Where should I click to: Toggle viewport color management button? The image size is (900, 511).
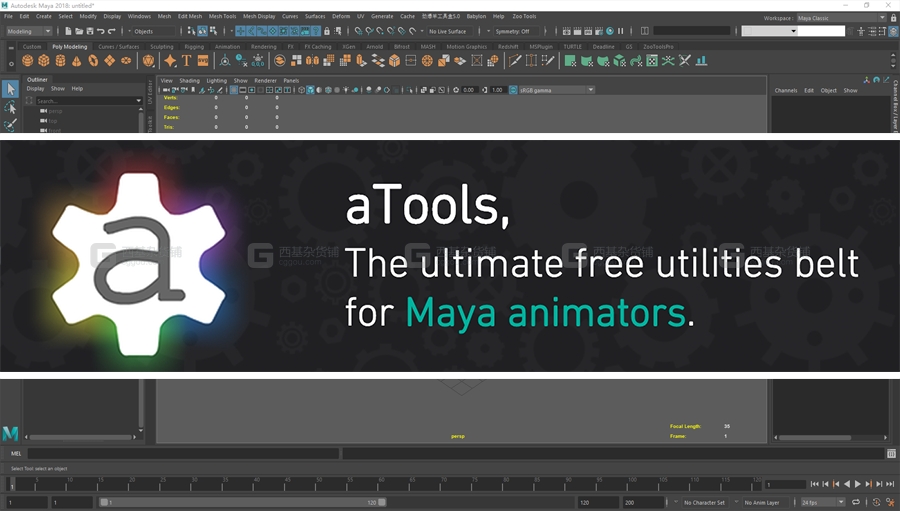click(513, 90)
